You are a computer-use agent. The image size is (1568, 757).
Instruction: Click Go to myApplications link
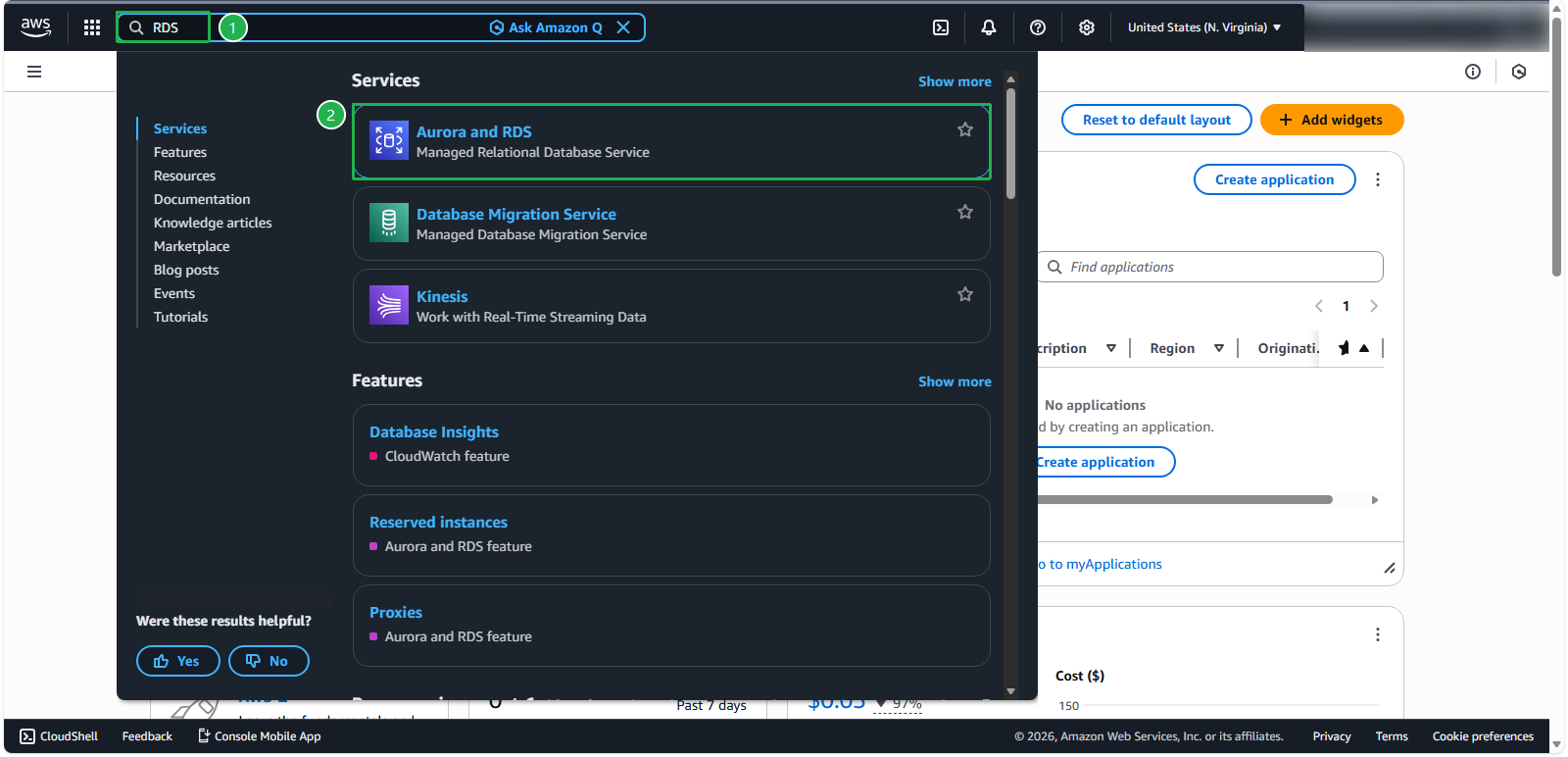tap(1100, 564)
